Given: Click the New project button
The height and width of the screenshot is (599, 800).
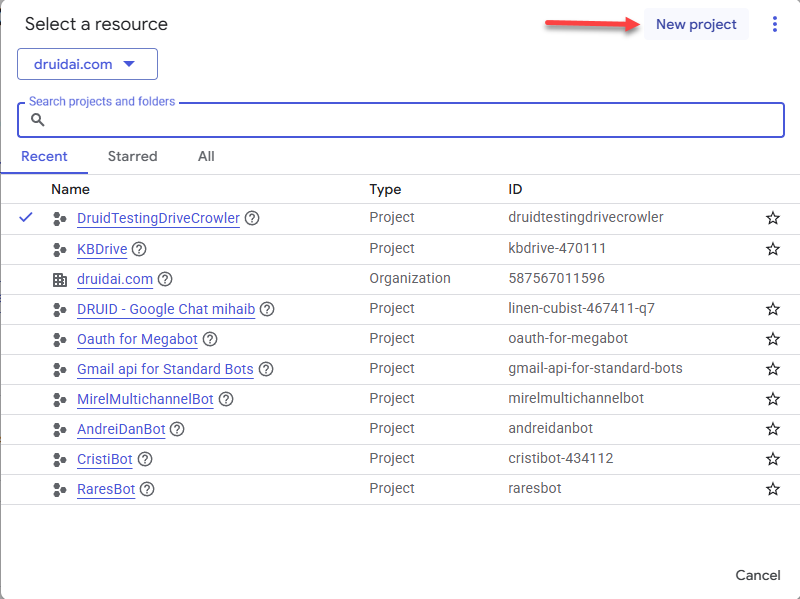Looking at the screenshot, I should click(696, 24).
